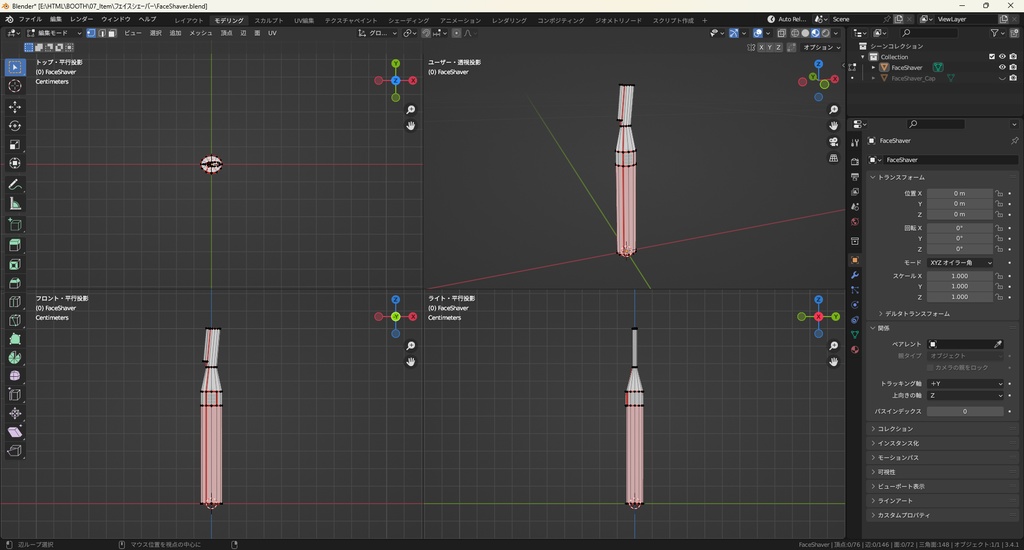
Task: Open the File menu
Action: (30, 20)
